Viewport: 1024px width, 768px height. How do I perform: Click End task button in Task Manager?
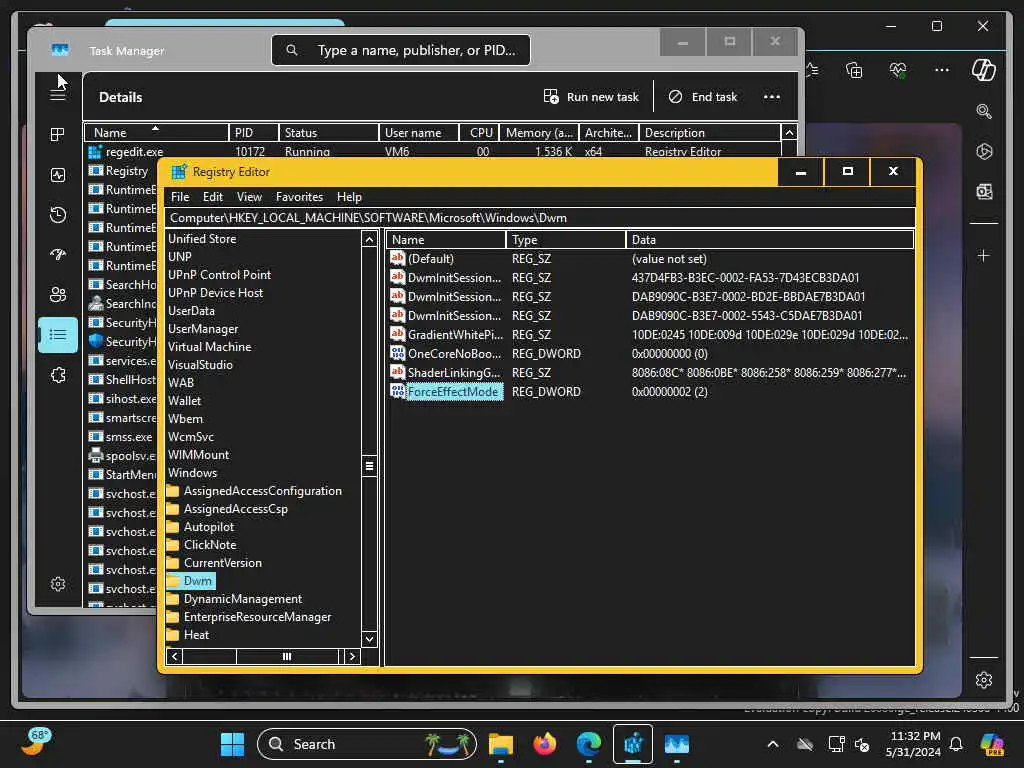tap(703, 97)
